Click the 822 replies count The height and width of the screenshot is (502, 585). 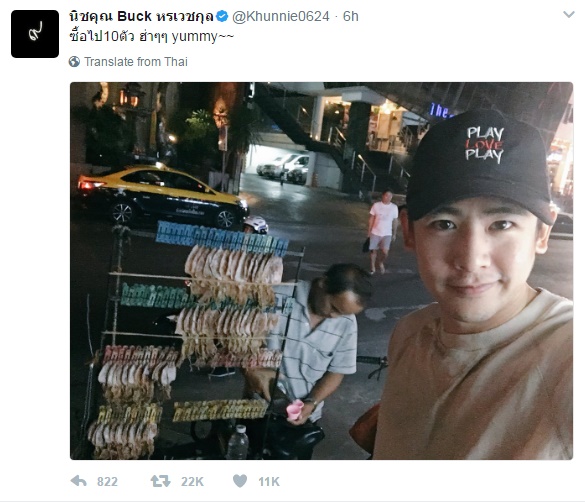[107, 481]
